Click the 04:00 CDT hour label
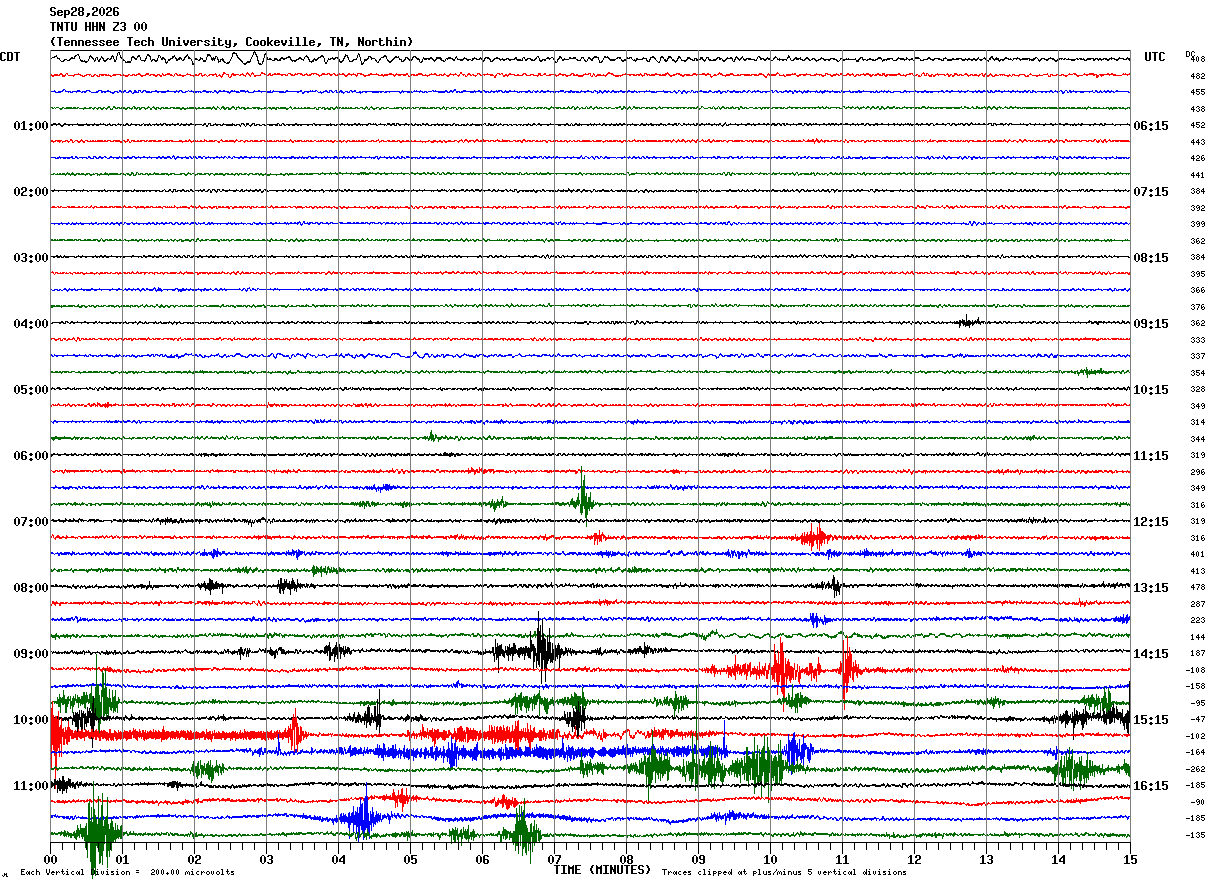The height and width of the screenshot is (886, 1210). tap(30, 324)
